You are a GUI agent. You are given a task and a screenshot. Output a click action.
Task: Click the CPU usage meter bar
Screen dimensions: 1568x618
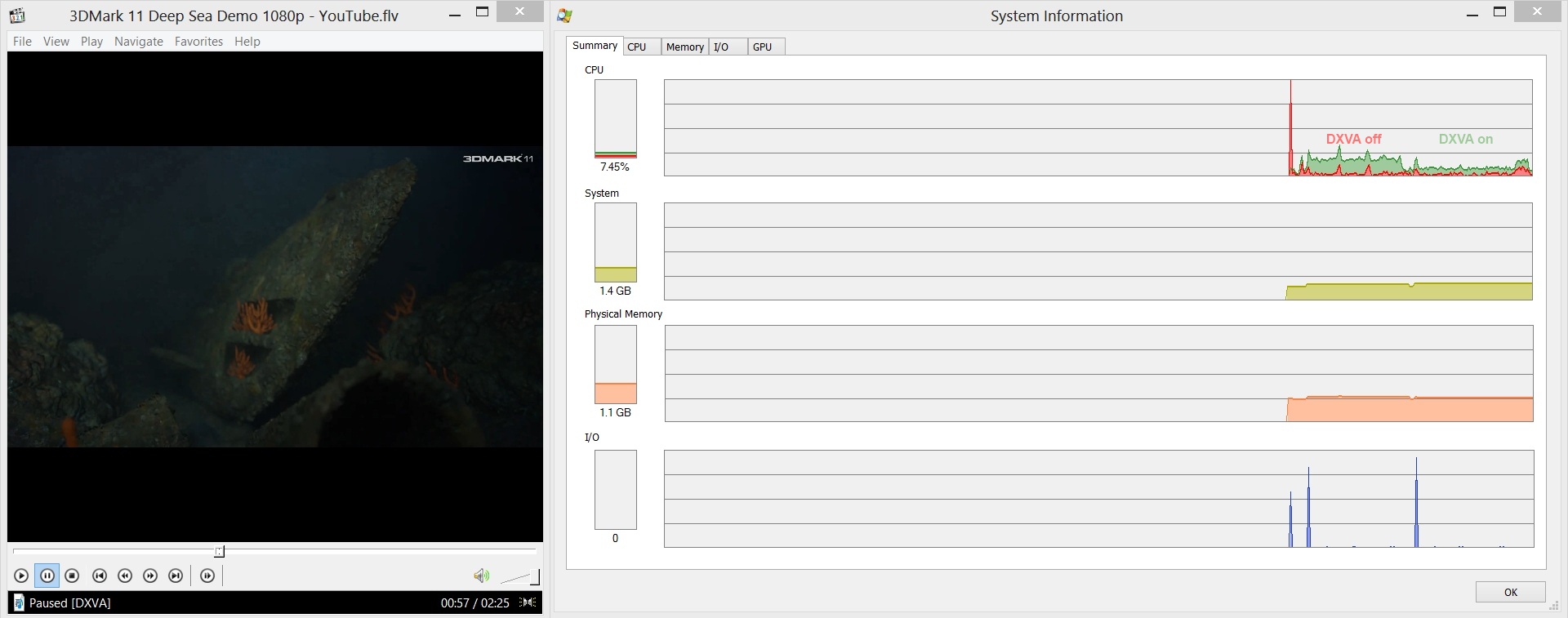point(616,118)
